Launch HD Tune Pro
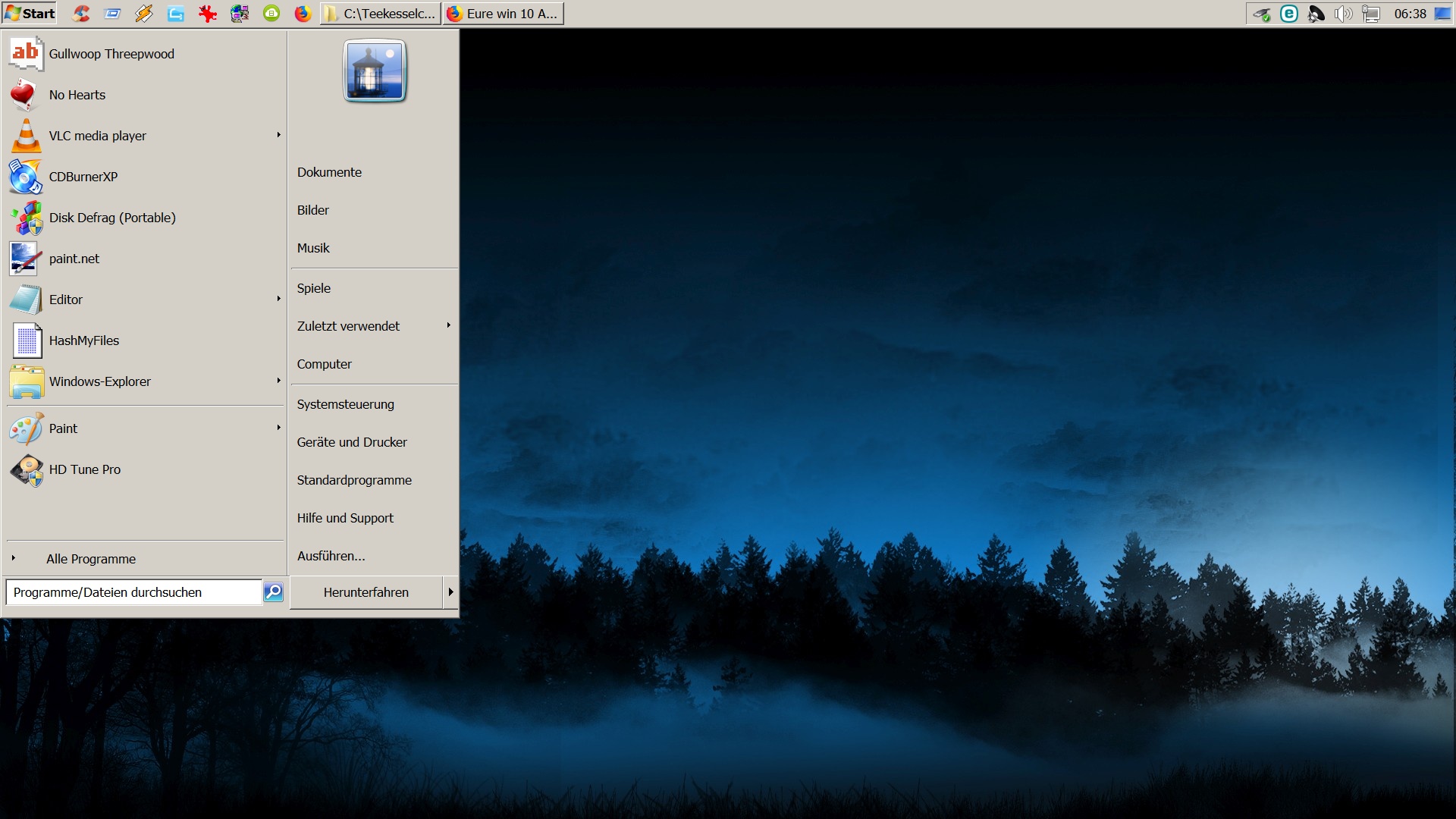This screenshot has height=819, width=1456. tap(85, 469)
